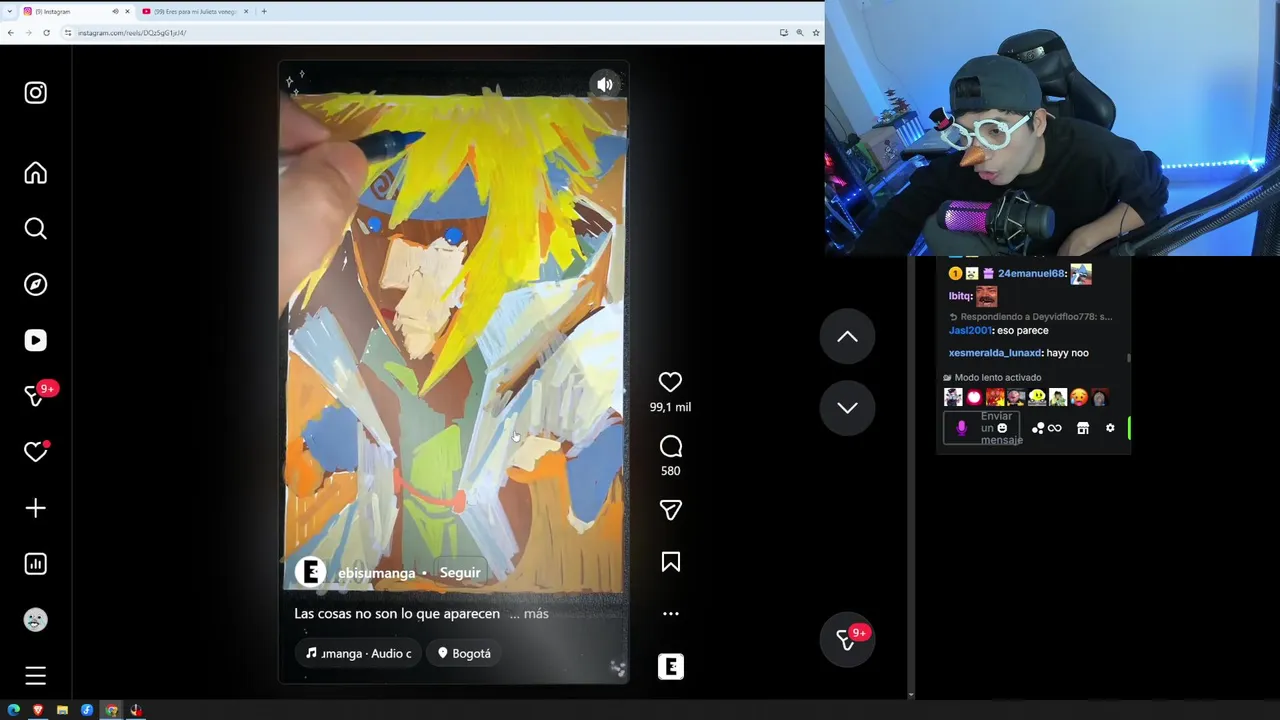Like the reel with the heart icon
The width and height of the screenshot is (1280, 720).
670,382
